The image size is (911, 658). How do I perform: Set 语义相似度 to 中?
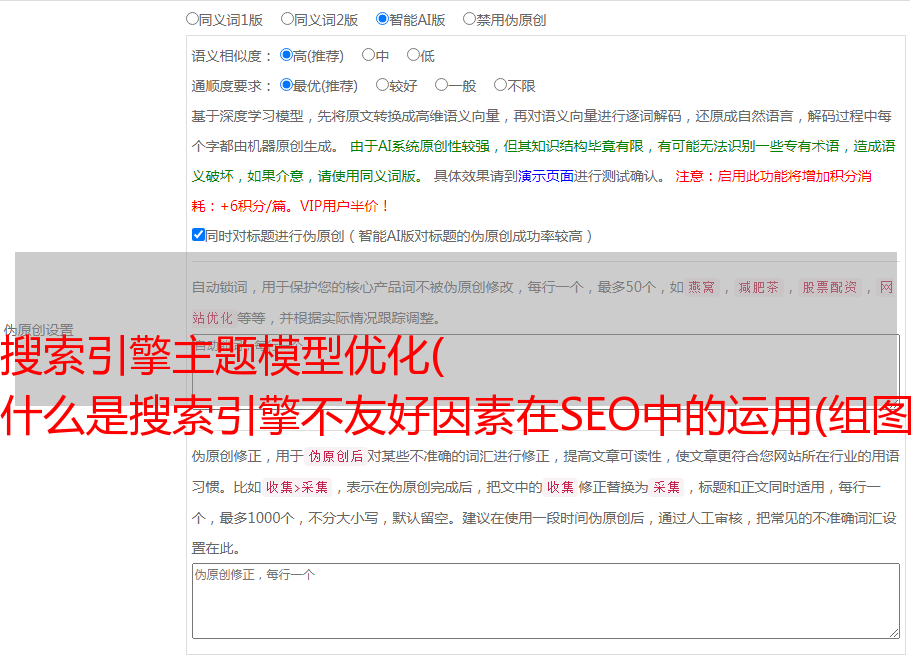point(368,55)
